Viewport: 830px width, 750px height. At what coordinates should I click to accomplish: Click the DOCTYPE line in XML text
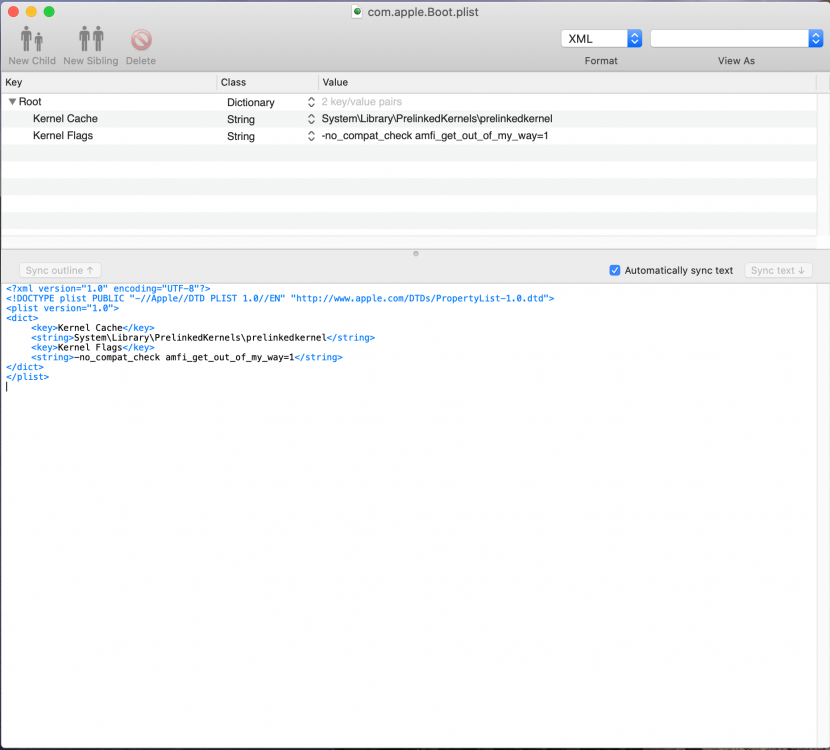(280, 298)
